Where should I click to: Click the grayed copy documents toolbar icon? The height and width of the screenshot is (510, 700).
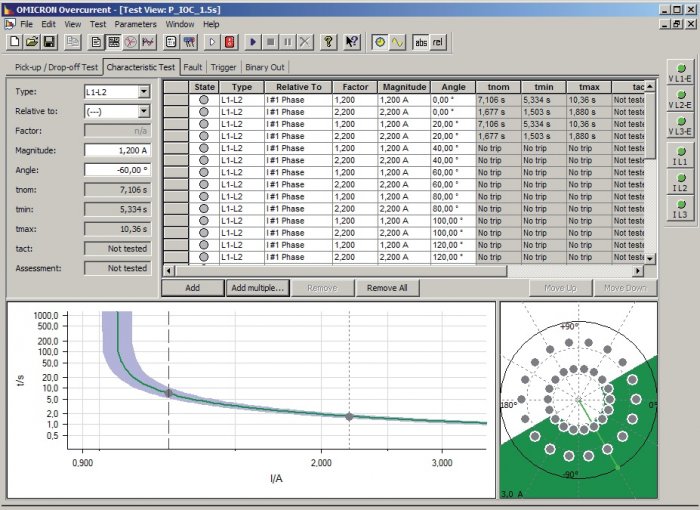pos(72,42)
